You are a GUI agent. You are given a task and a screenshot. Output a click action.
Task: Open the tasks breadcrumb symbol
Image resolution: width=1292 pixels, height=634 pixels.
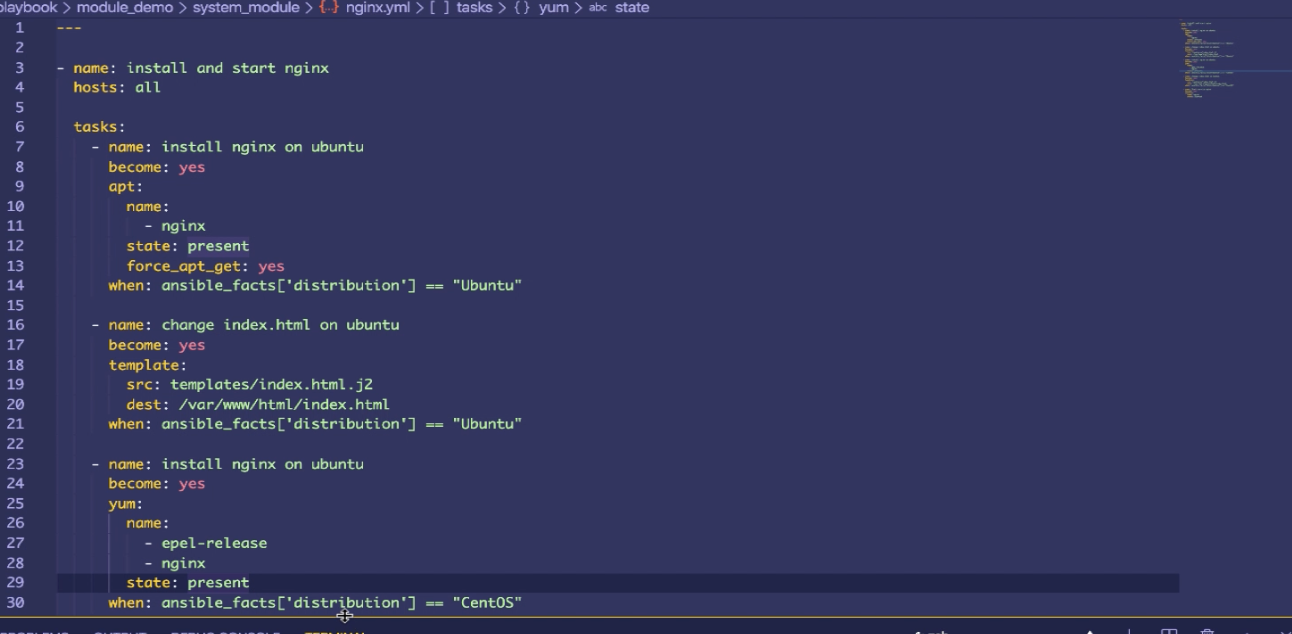coord(474,8)
